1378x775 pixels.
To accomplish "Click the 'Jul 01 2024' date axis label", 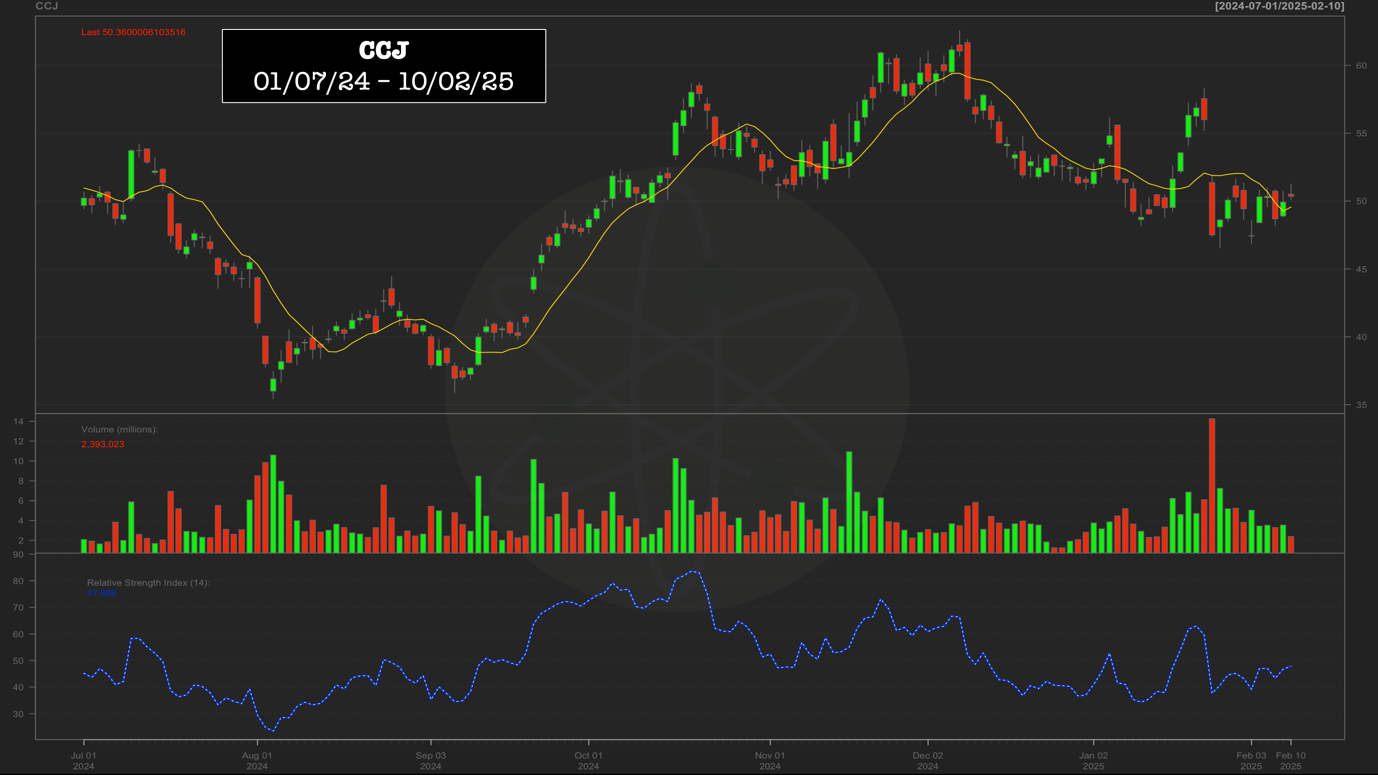I will point(83,761).
